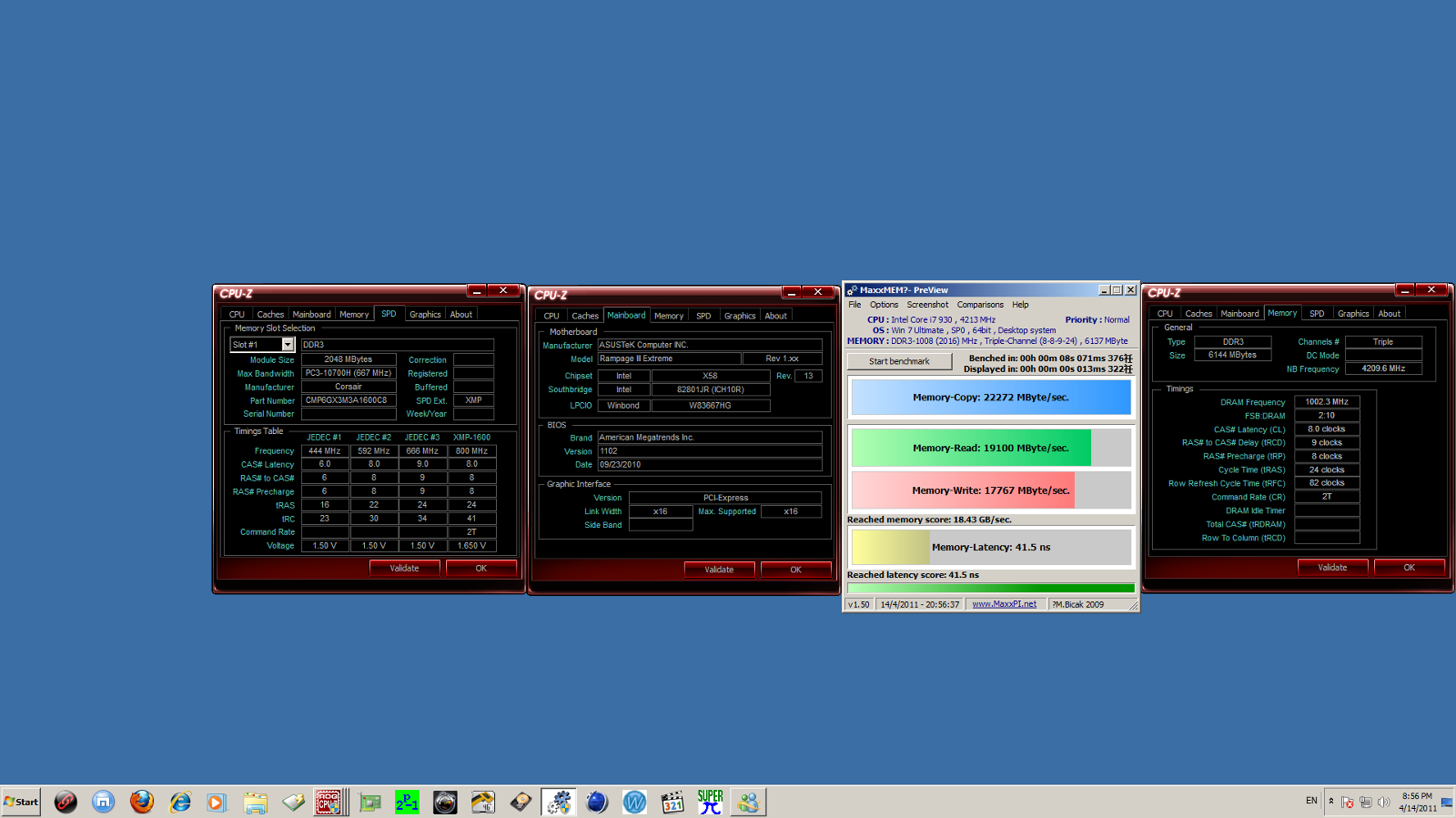The image size is (1456, 818).
Task: Launch Media Player Classic 321 icon
Action: [672, 802]
